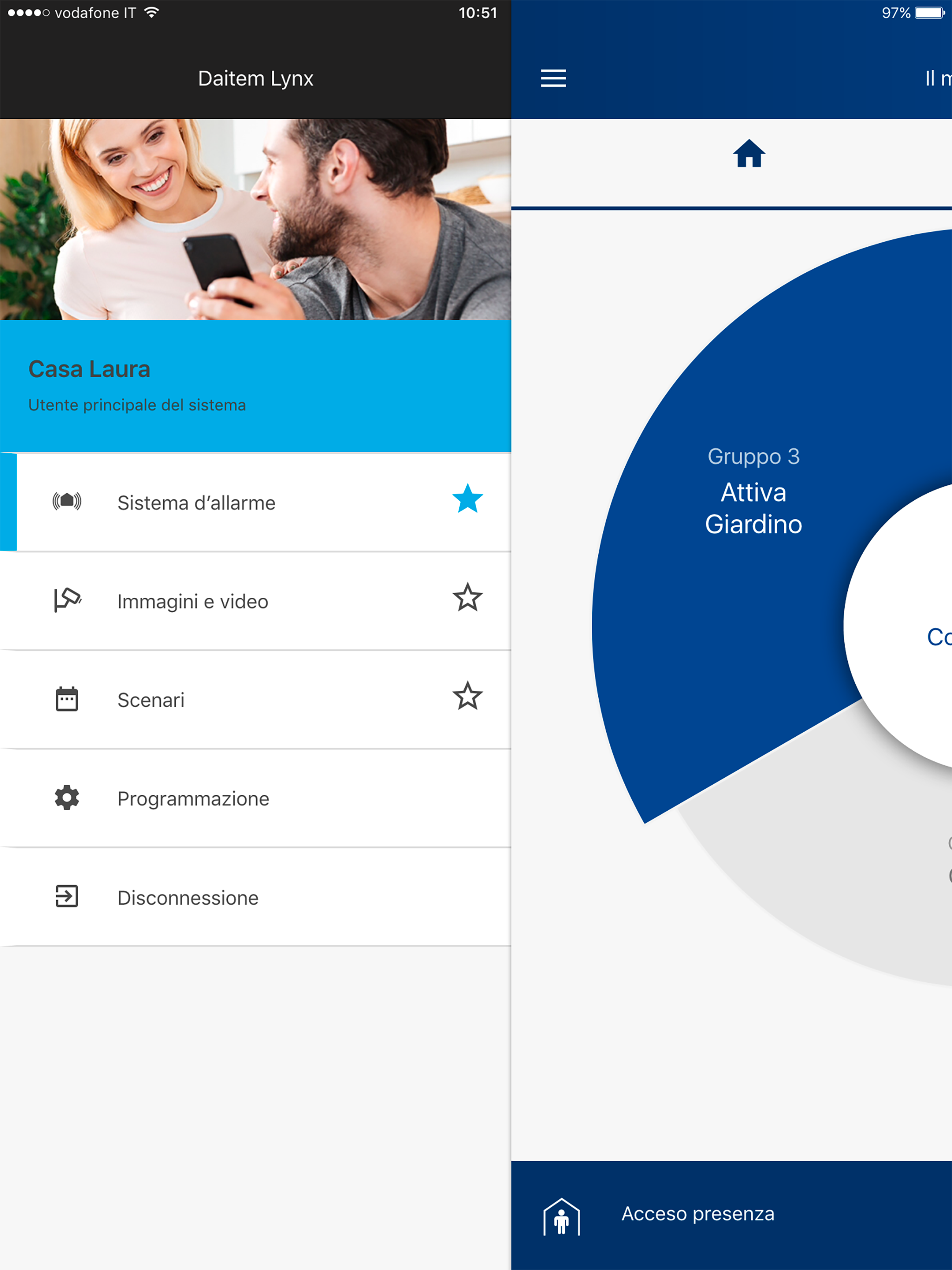Favorite Immagini e video star
The image size is (952, 1270).
click(x=467, y=598)
